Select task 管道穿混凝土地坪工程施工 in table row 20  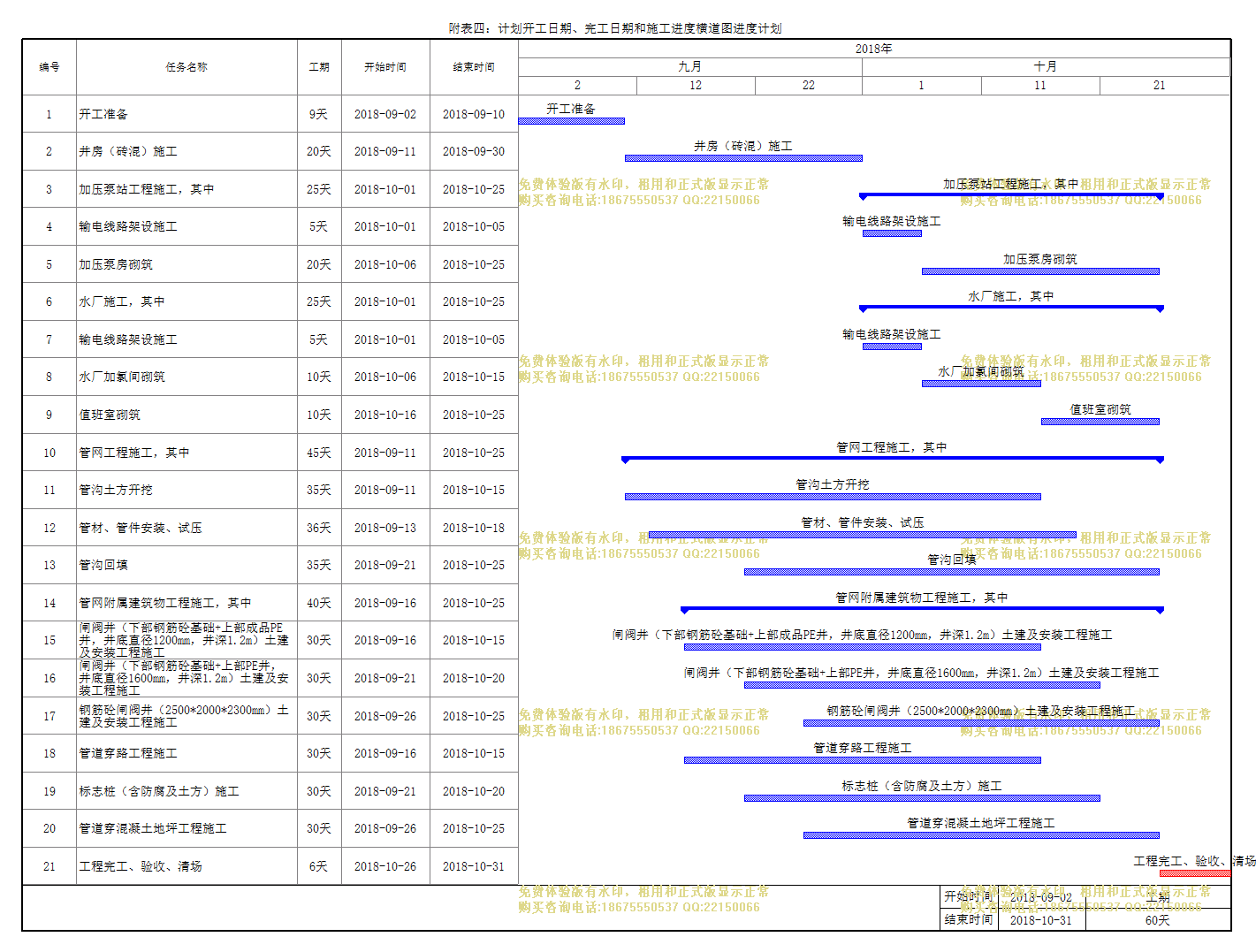tap(153, 828)
